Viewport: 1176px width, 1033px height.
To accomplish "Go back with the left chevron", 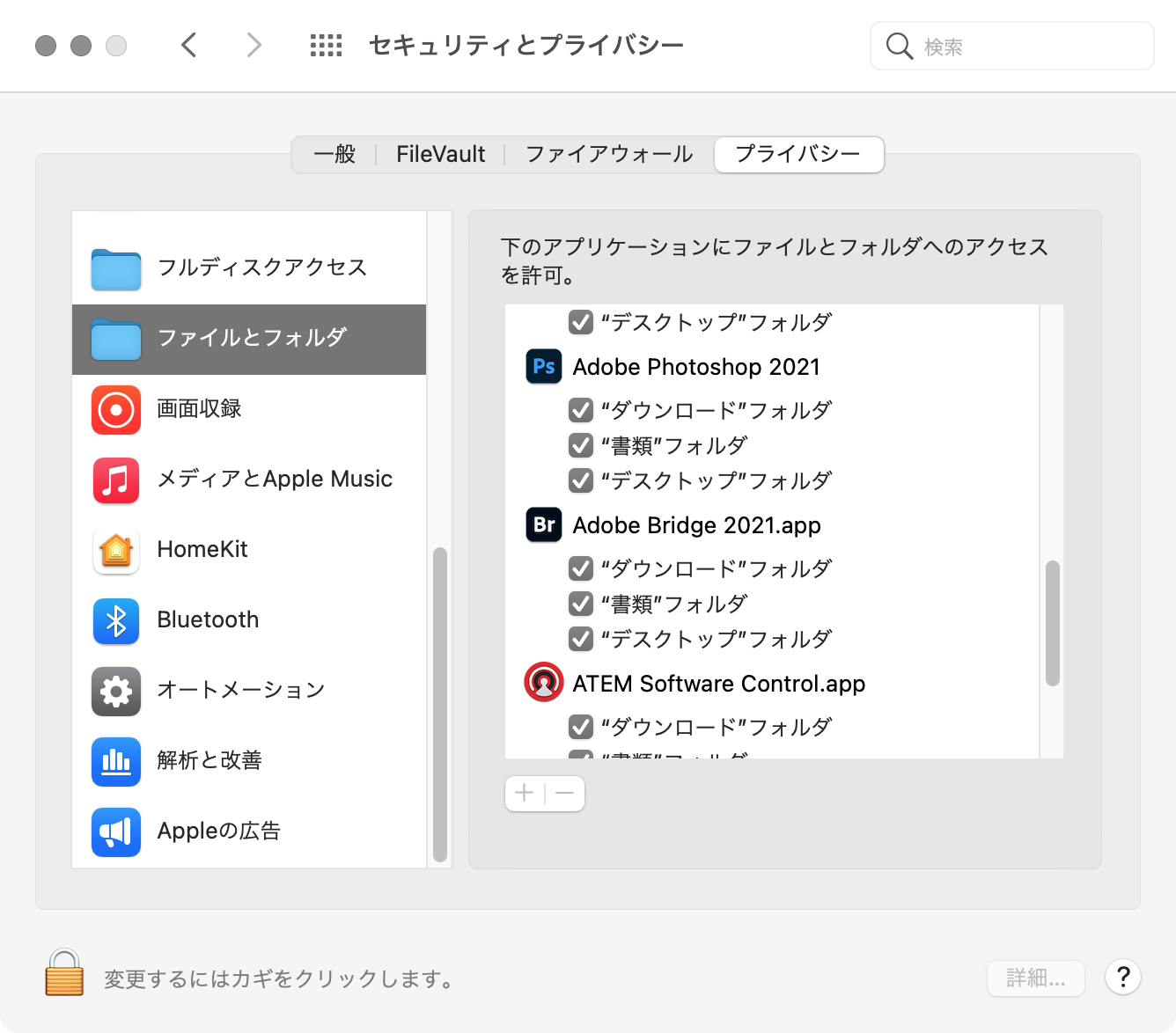I will tap(188, 45).
